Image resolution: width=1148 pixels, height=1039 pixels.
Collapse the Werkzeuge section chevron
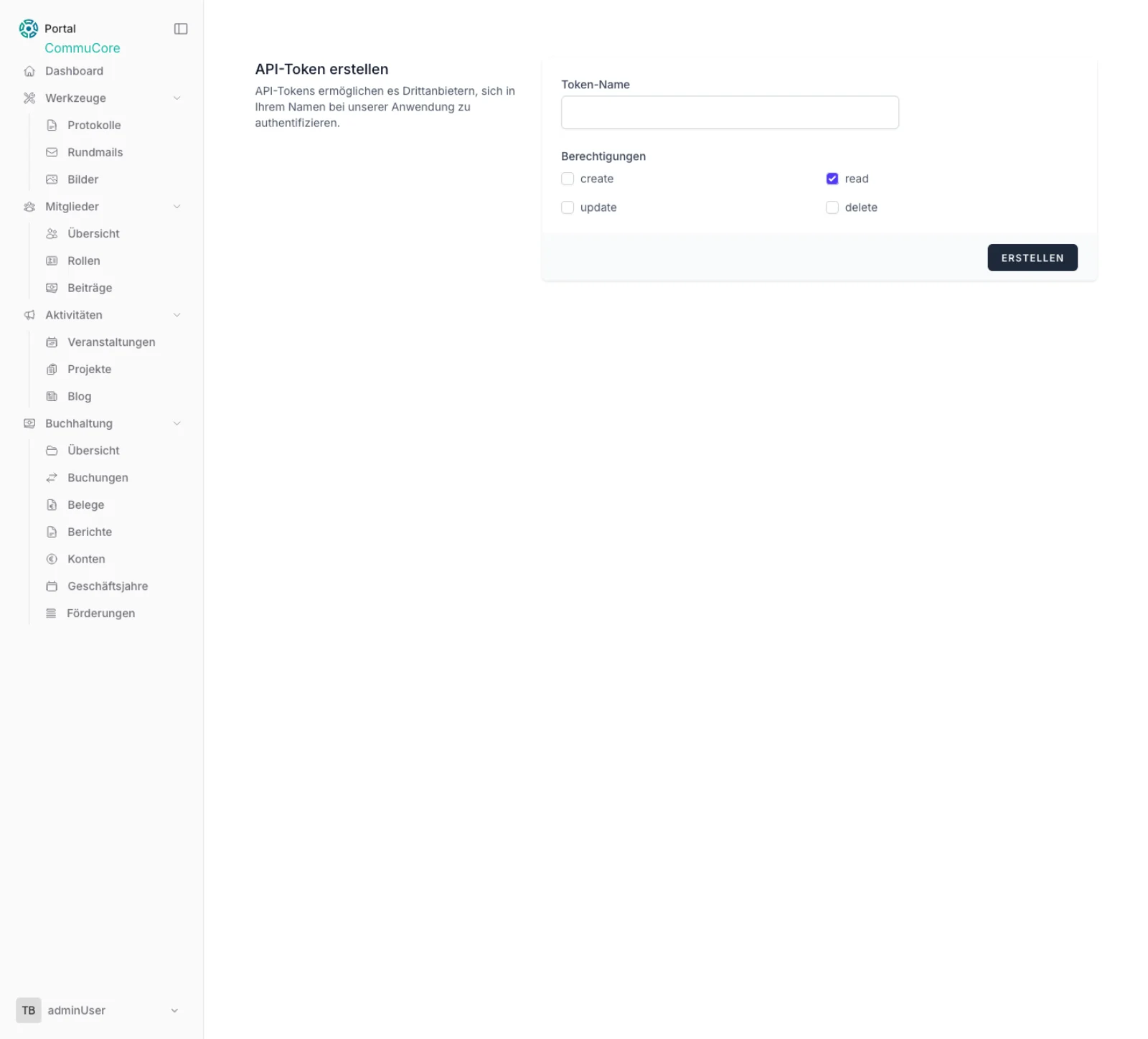(177, 98)
